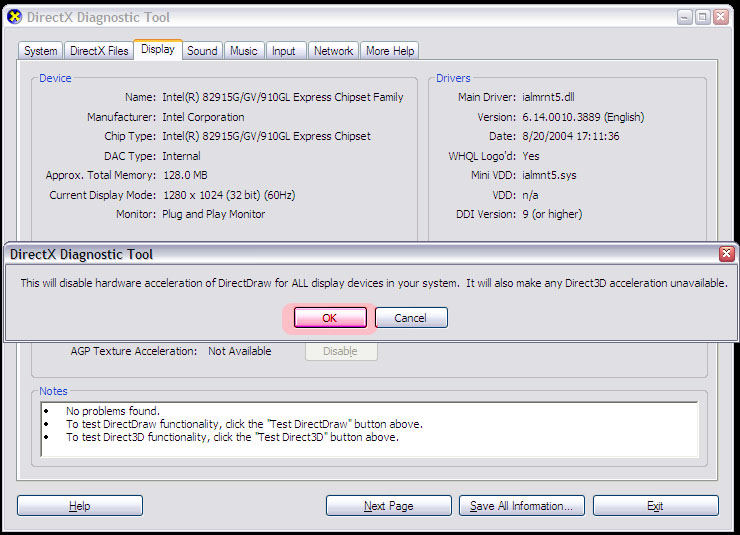This screenshot has height=535, width=740.
Task: Click inside the Notes text box
Action: coord(368,428)
